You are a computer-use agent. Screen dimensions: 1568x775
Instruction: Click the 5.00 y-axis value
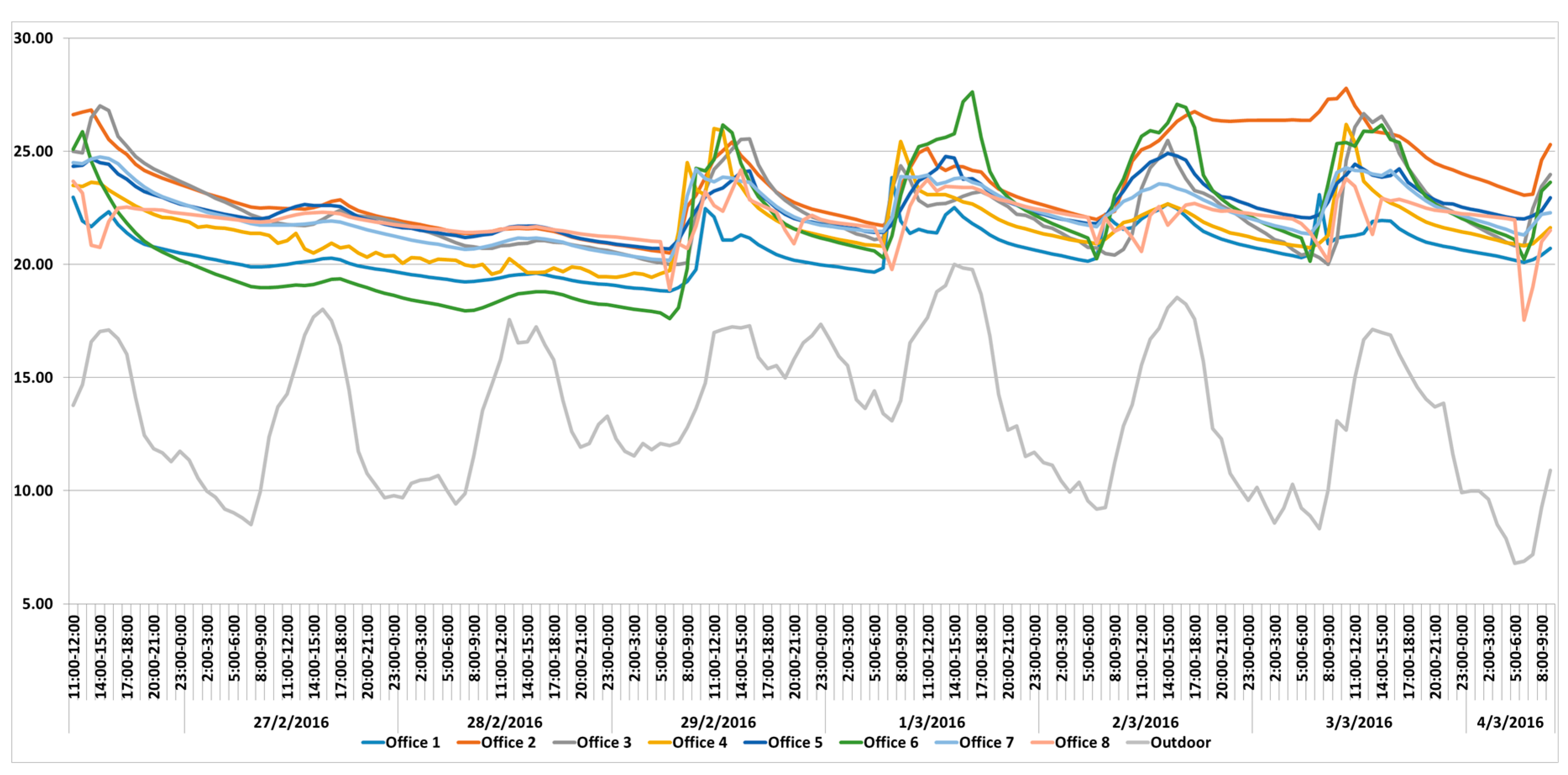pos(37,604)
